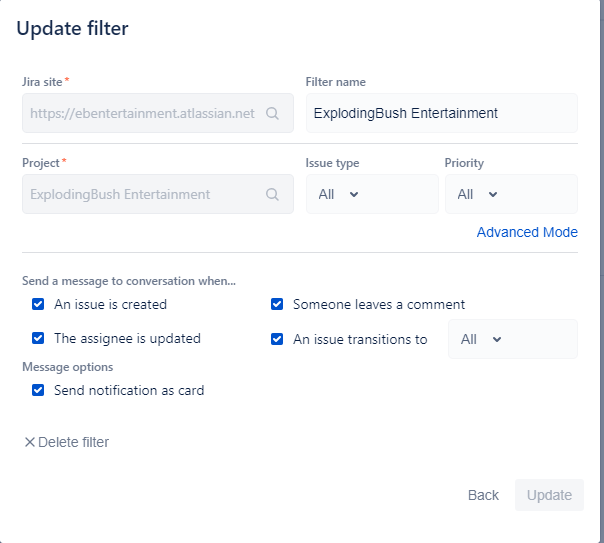Viewport: 604px width, 543px height.
Task: Click the 'Someone leaves a comment' label text
Action: pos(379,304)
